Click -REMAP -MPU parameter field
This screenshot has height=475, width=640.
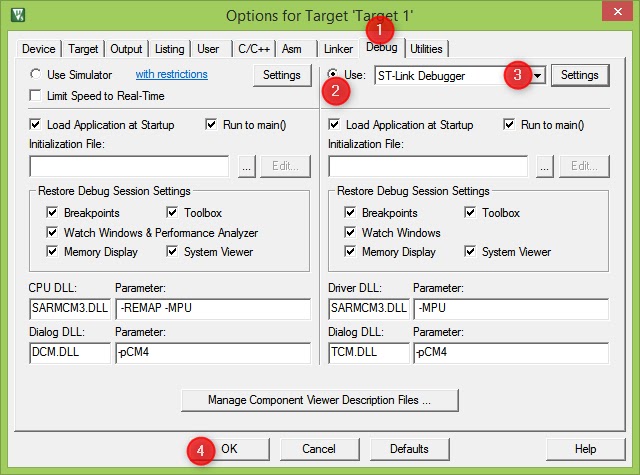[213, 309]
